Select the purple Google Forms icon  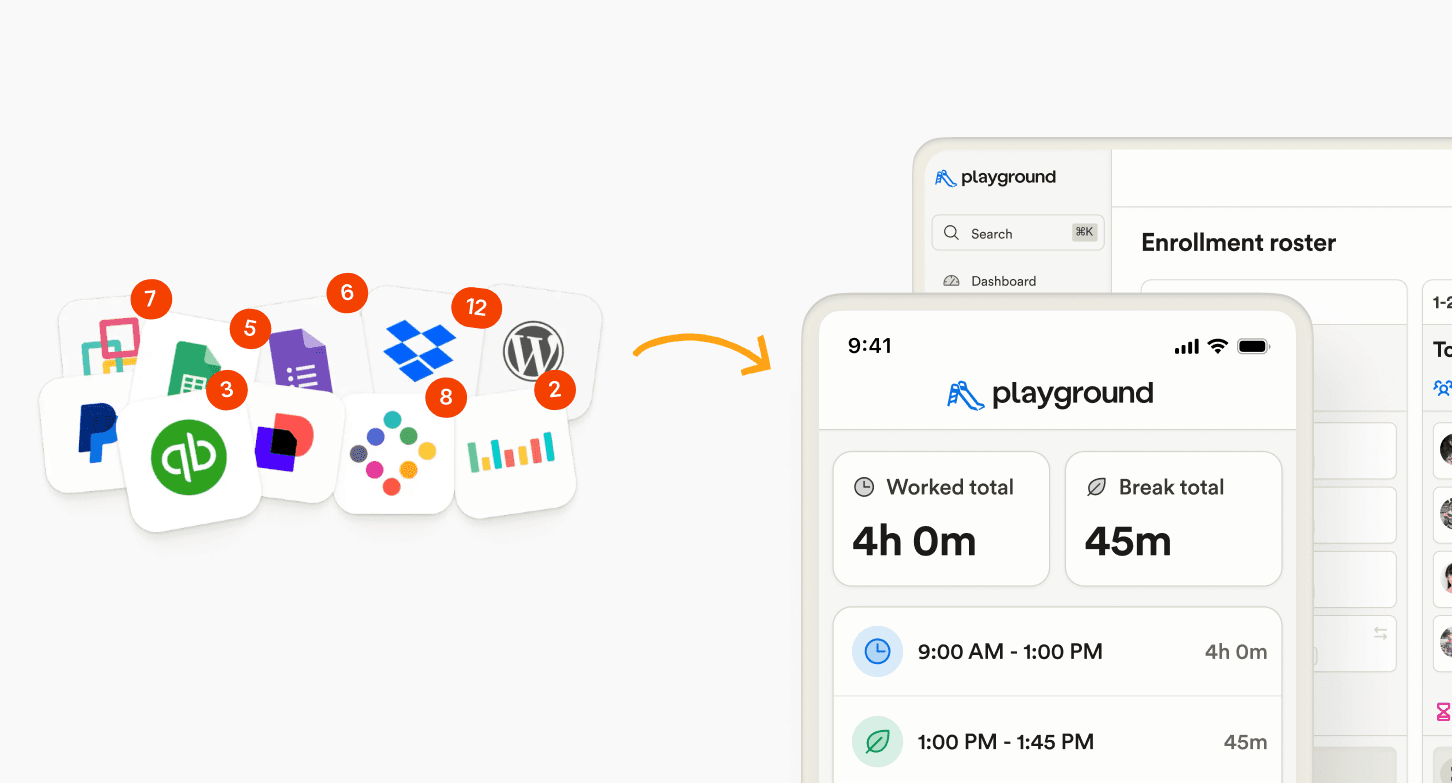[x=299, y=359]
